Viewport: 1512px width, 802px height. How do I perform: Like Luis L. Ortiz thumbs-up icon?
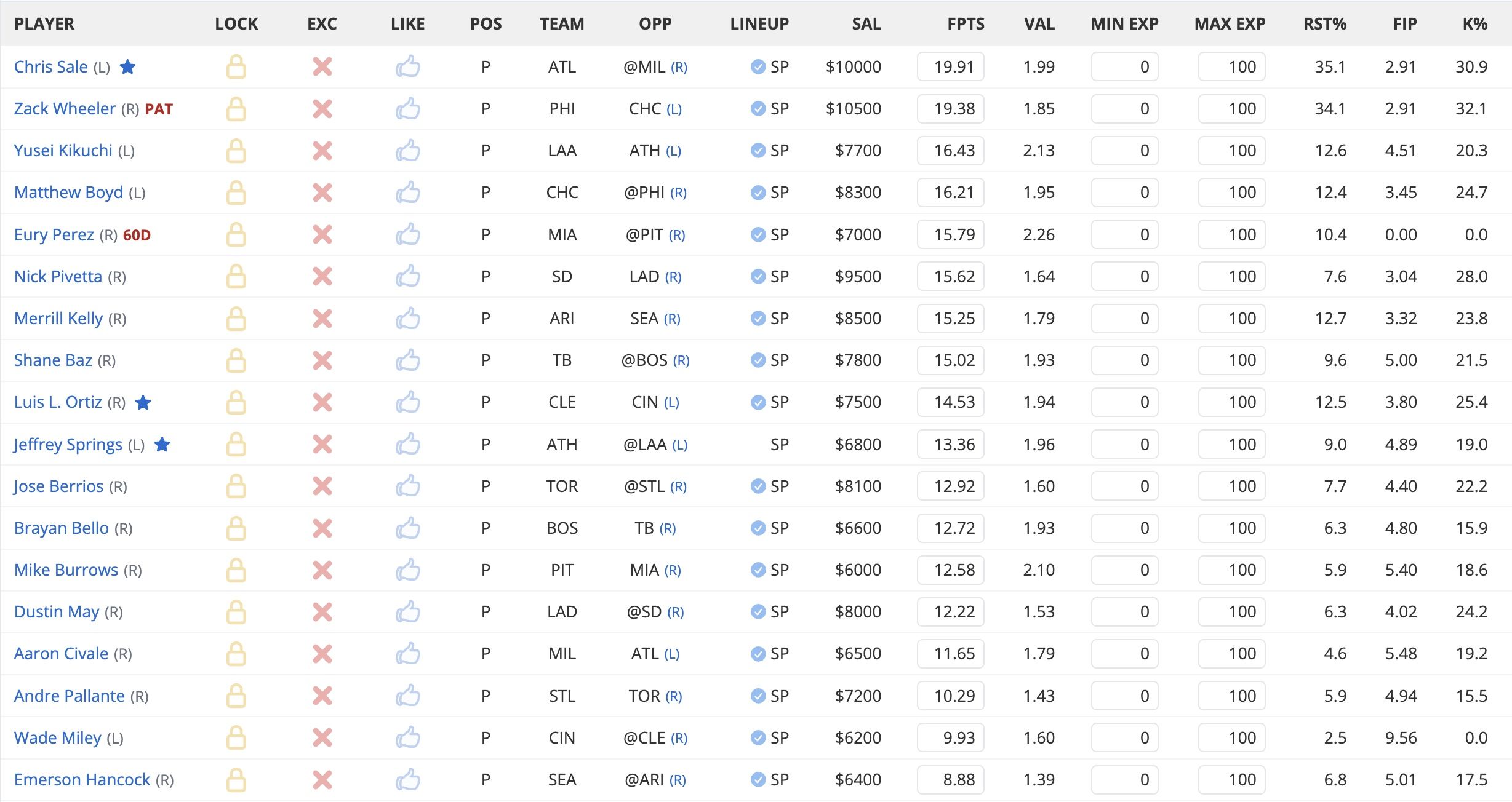tap(408, 402)
